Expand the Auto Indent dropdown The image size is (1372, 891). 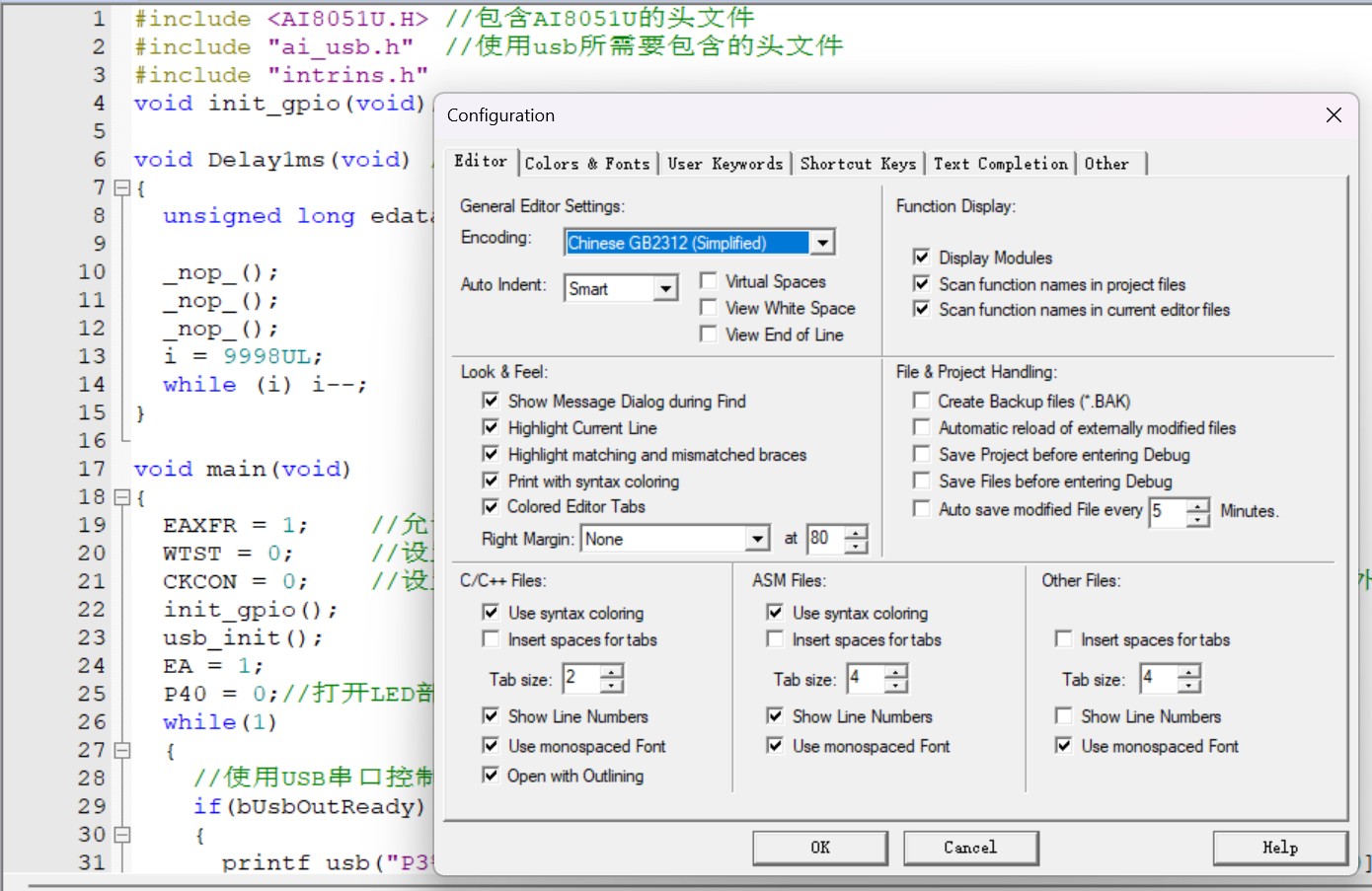(666, 288)
